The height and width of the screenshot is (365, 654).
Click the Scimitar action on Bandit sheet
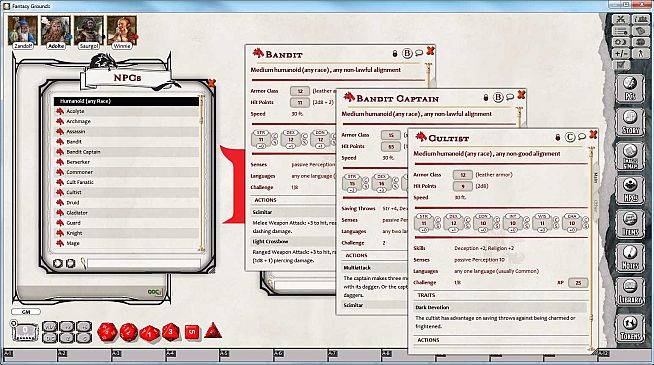[262, 212]
